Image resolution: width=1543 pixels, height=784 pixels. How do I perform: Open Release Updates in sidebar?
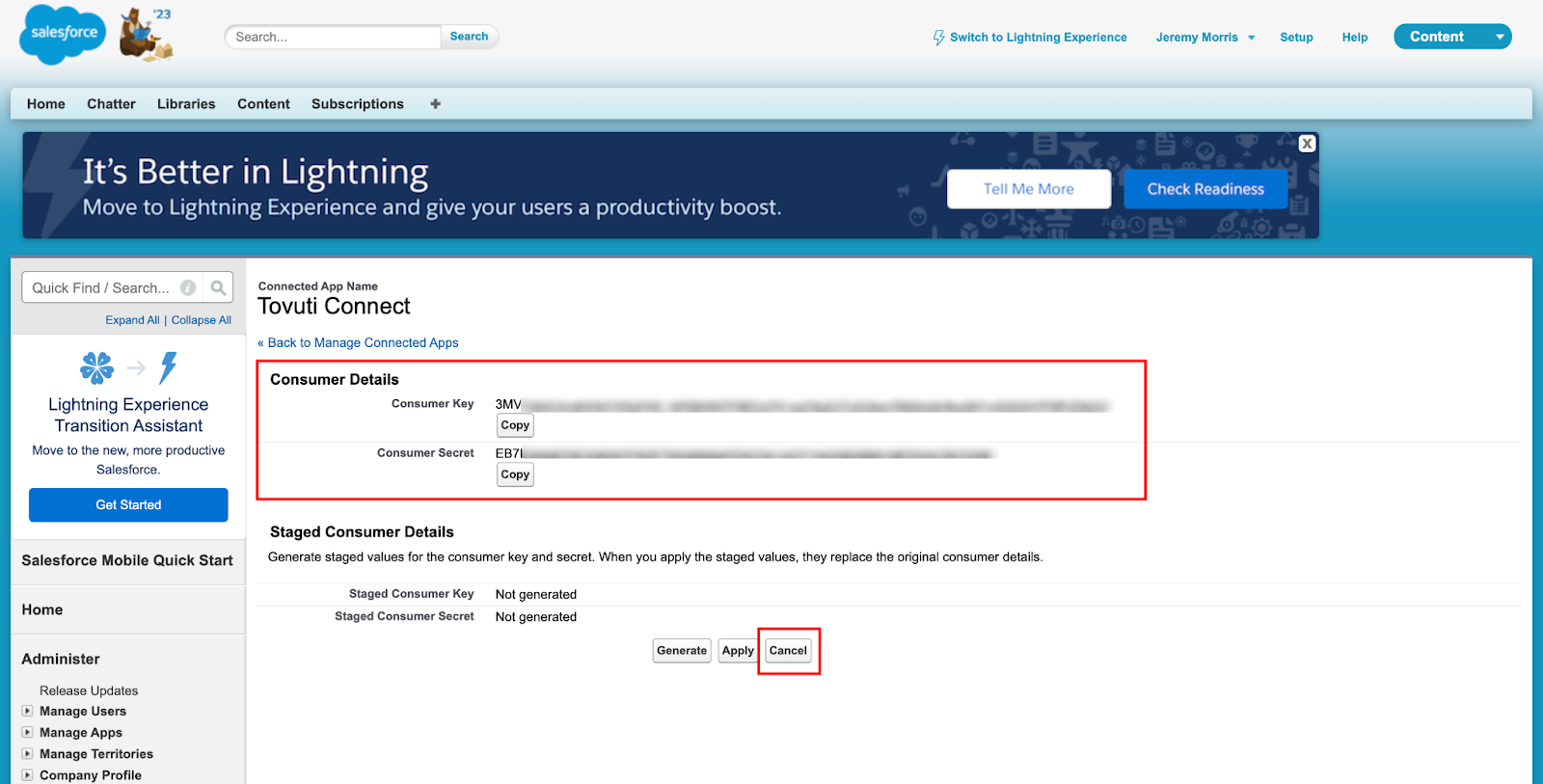point(89,690)
